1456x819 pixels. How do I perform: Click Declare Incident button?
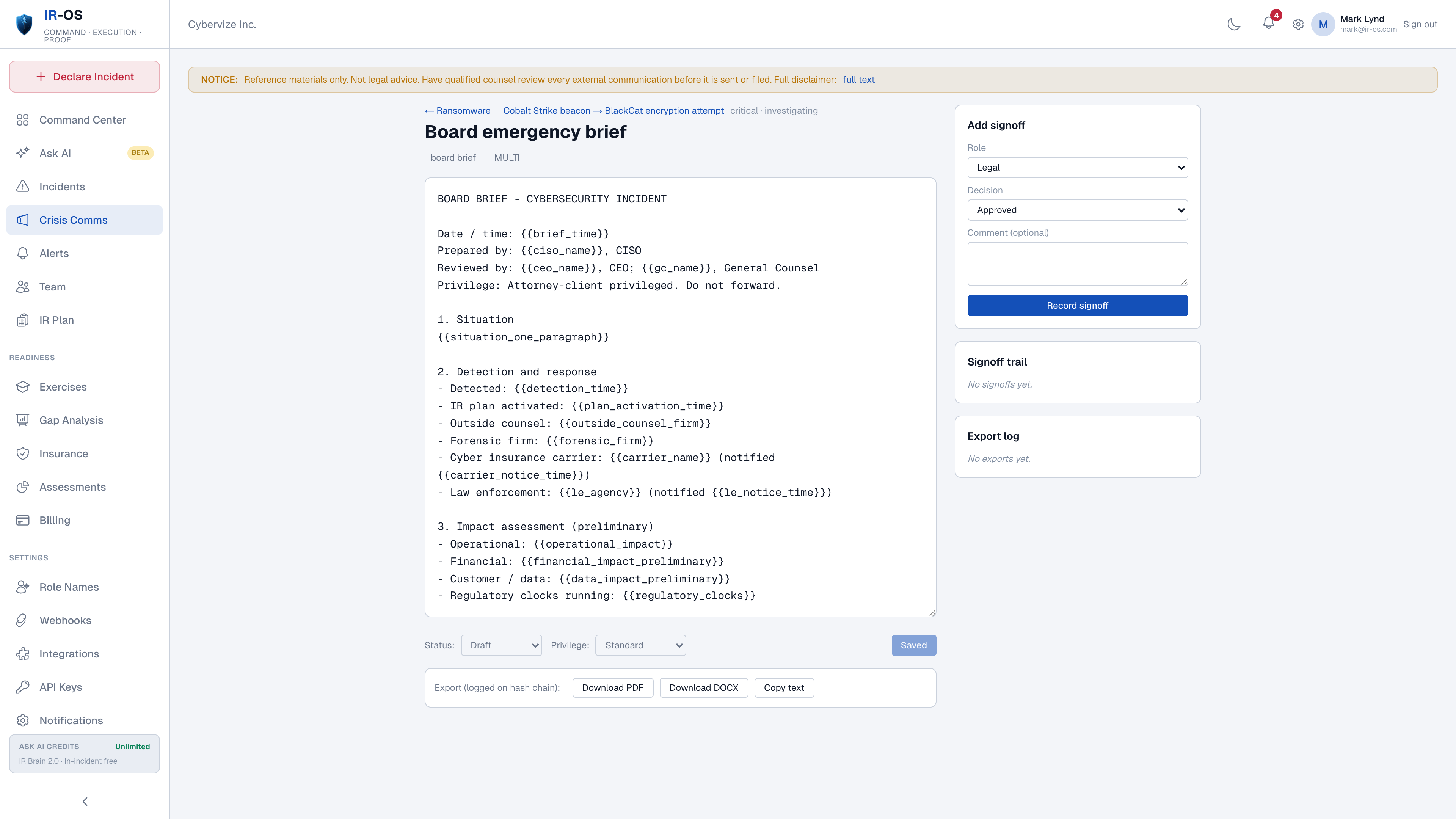click(84, 76)
